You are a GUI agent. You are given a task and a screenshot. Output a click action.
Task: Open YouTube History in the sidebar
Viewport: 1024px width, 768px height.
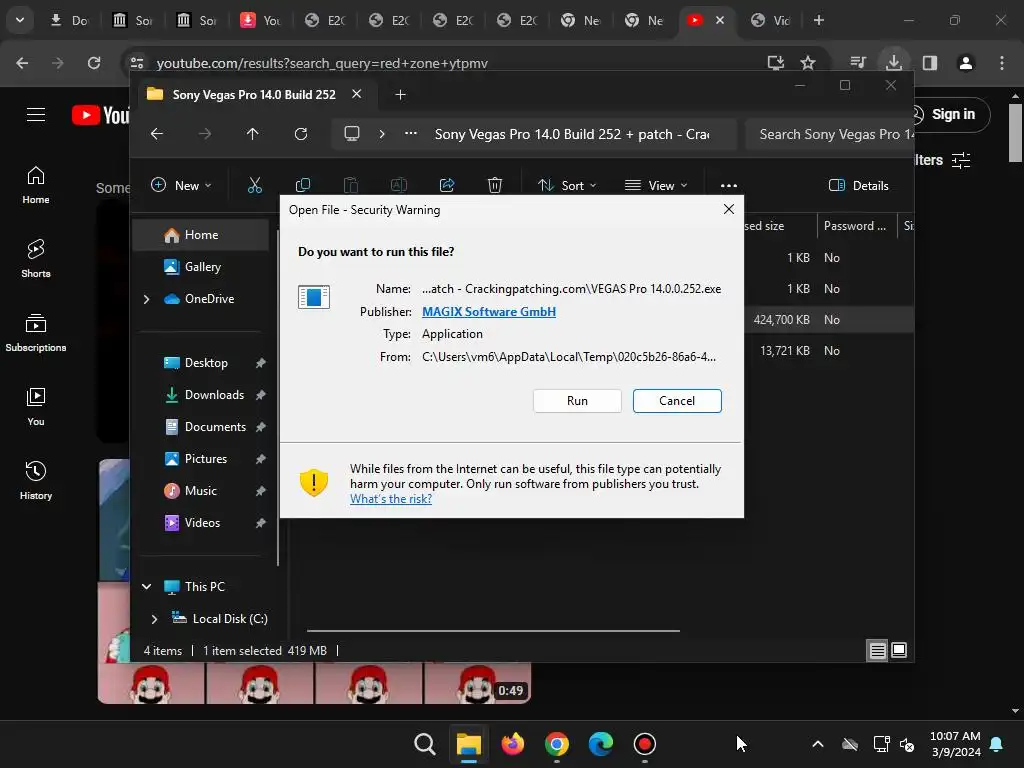click(x=36, y=480)
